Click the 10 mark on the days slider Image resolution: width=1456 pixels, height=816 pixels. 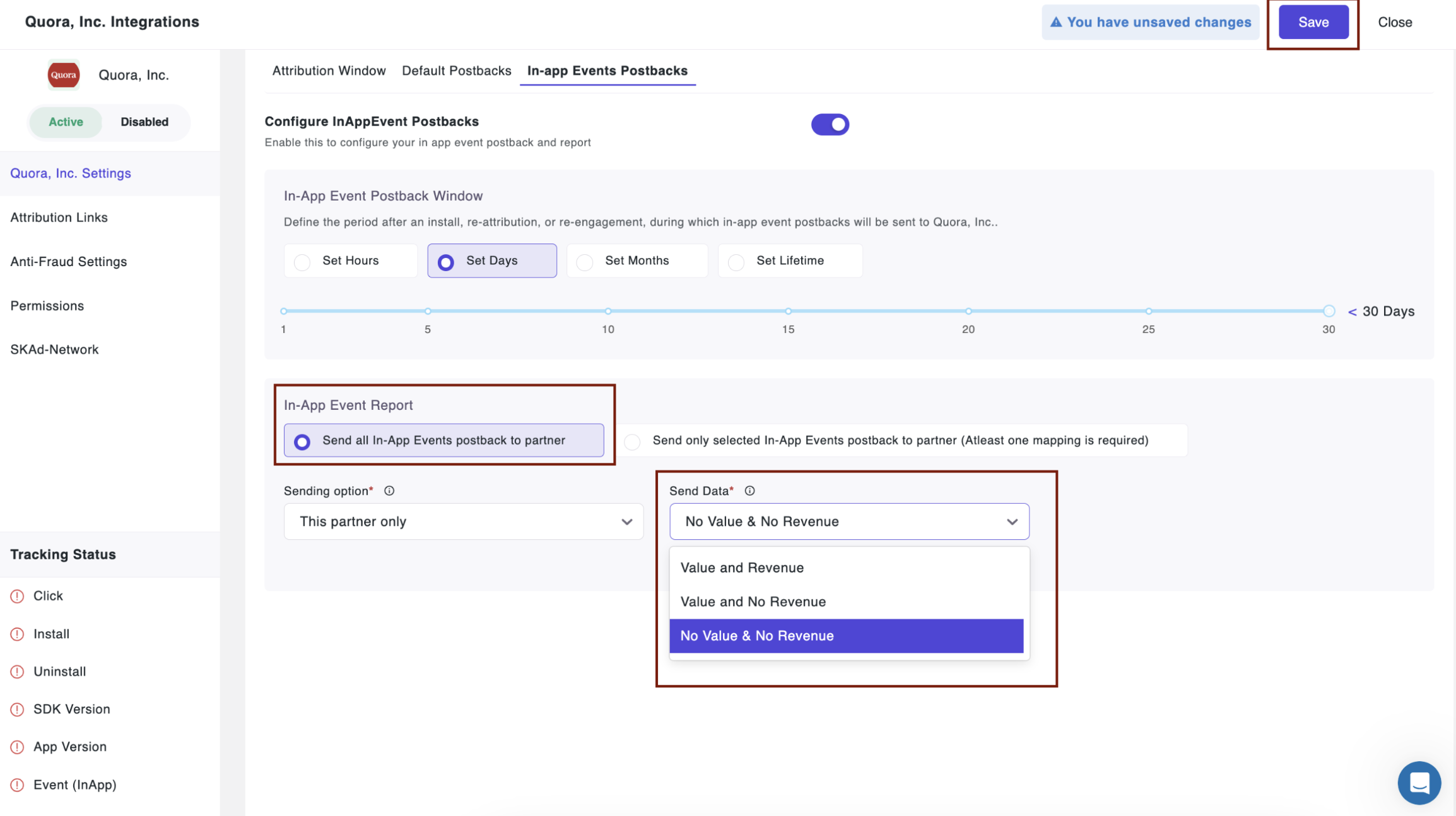(x=608, y=311)
